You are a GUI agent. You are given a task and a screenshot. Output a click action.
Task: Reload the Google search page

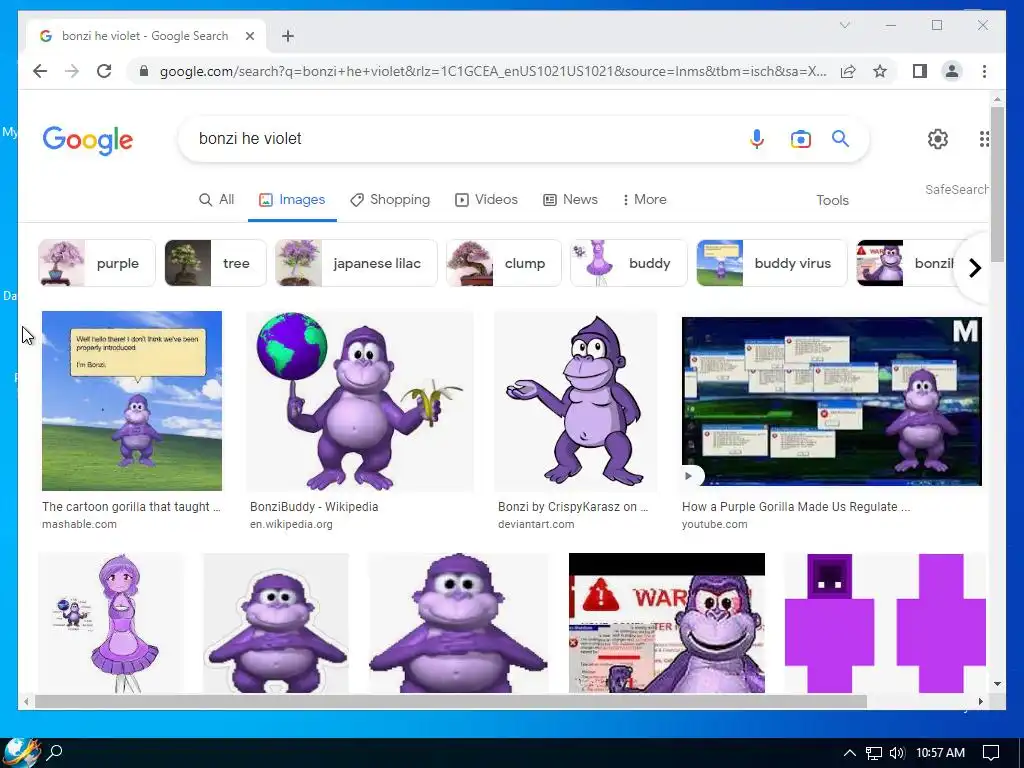[104, 71]
